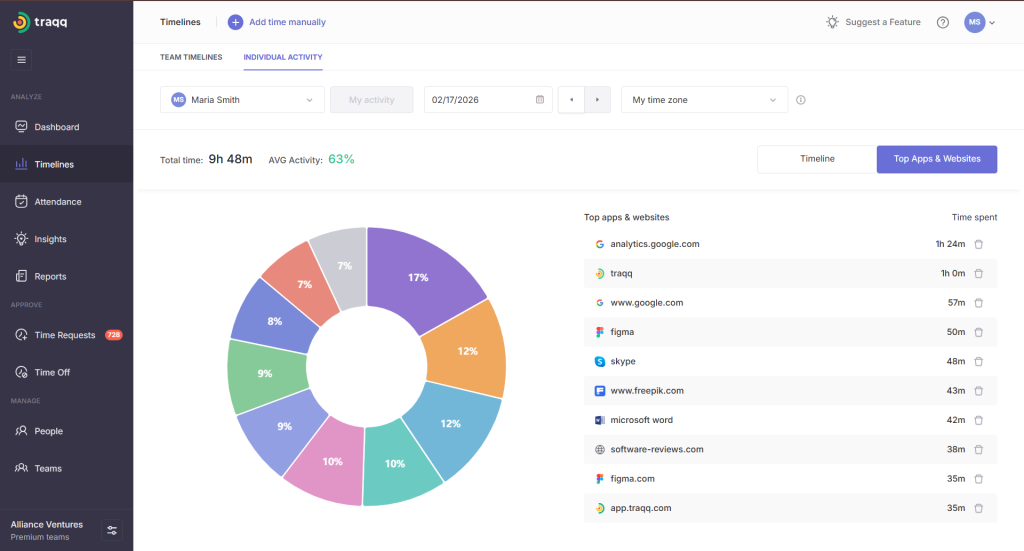Click the date input field 02/17/2026
This screenshot has height=551, width=1024.
point(478,100)
